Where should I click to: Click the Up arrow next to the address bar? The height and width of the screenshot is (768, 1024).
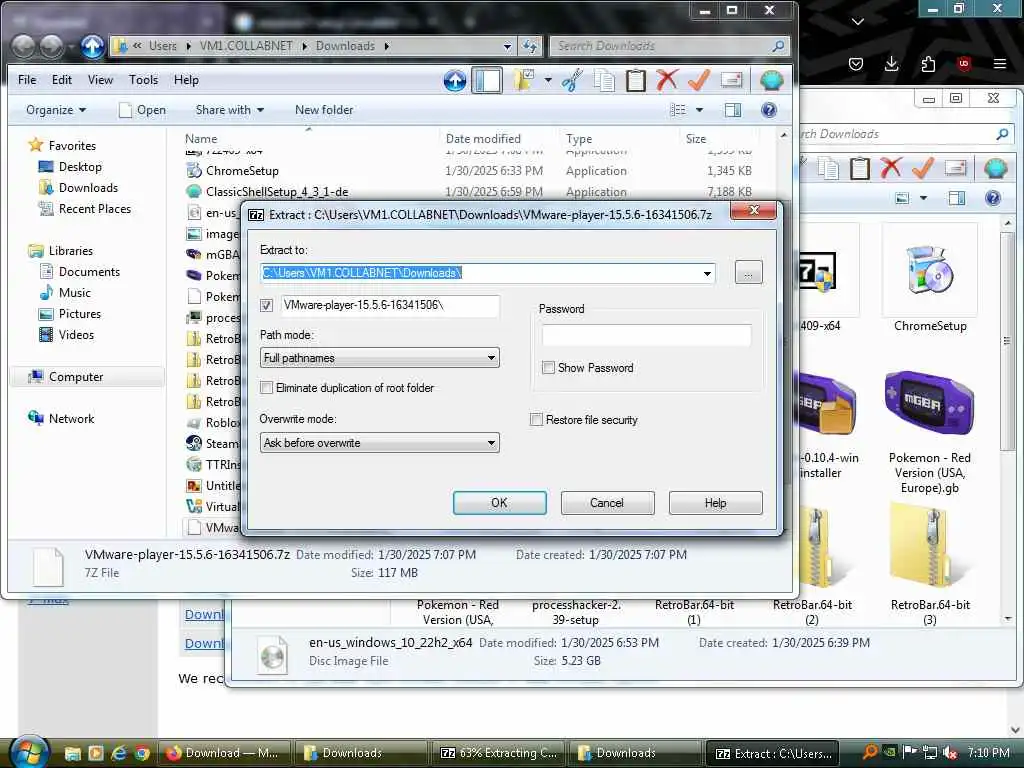coord(92,46)
